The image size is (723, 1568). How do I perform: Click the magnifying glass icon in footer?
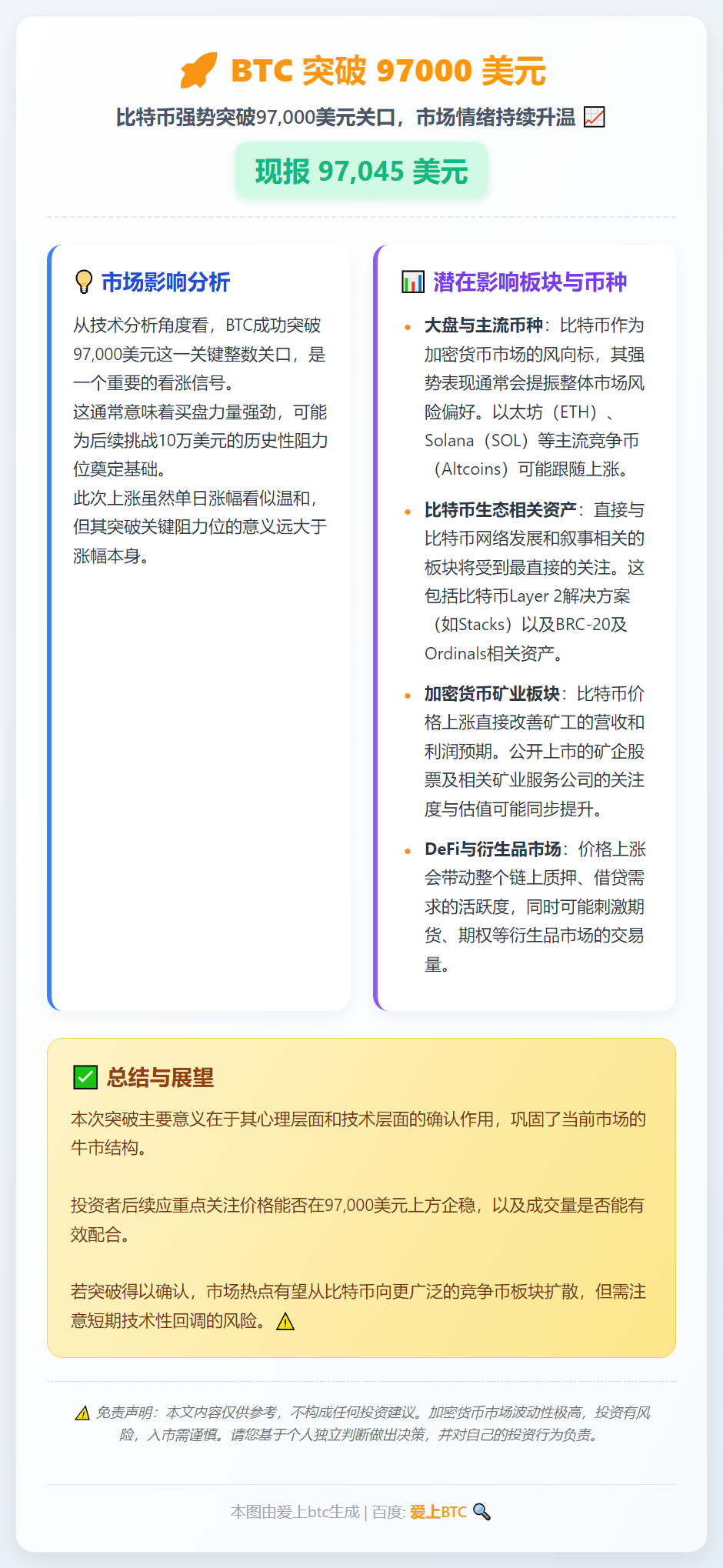481,1511
